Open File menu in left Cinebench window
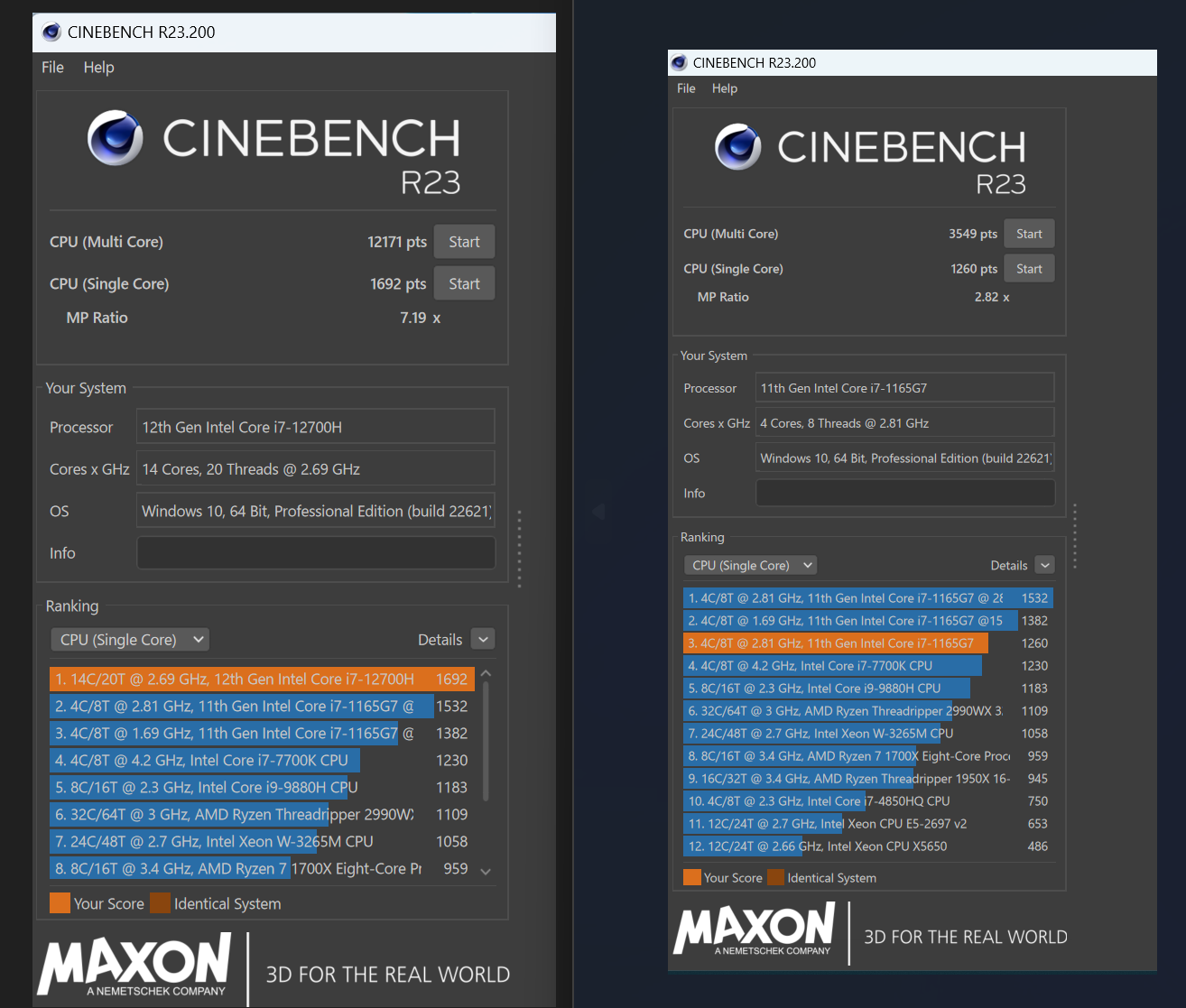 (52, 67)
